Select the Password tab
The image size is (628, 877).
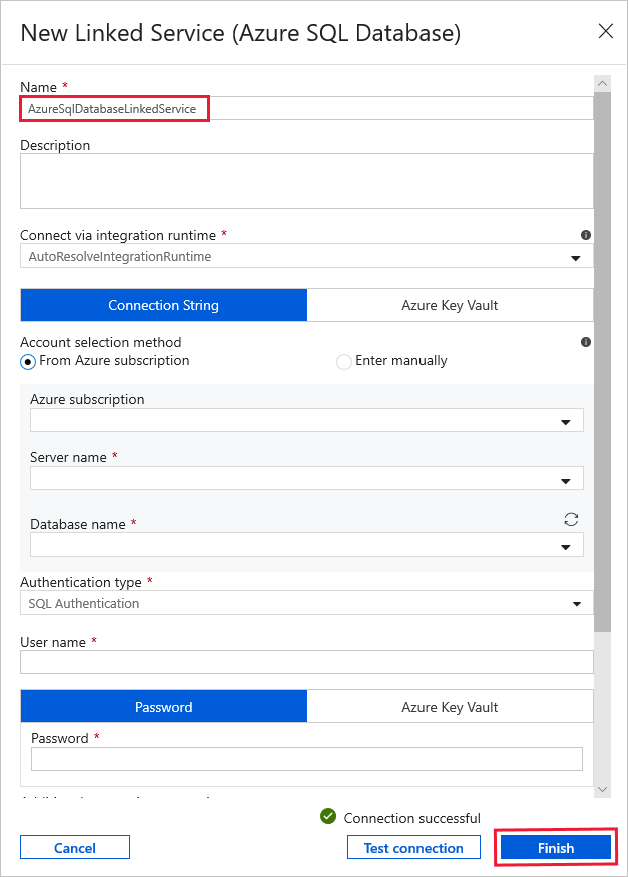164,707
